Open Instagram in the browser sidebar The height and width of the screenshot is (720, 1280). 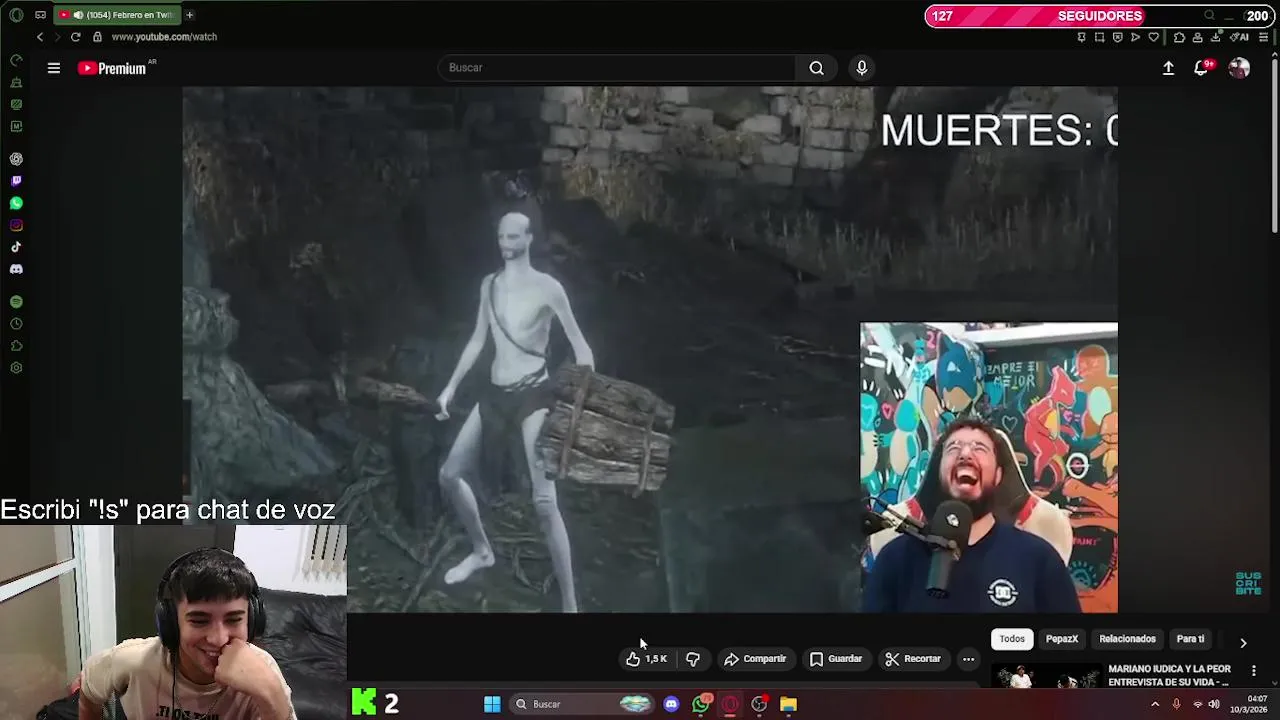pyautogui.click(x=16, y=225)
